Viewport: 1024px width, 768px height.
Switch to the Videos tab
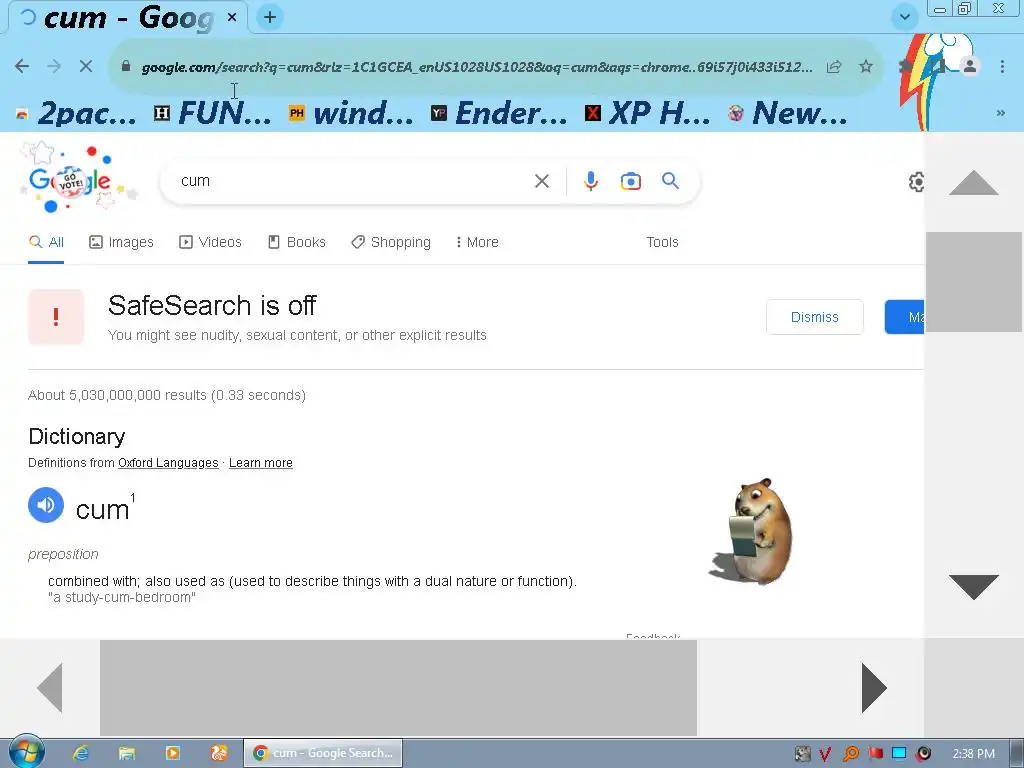(210, 242)
